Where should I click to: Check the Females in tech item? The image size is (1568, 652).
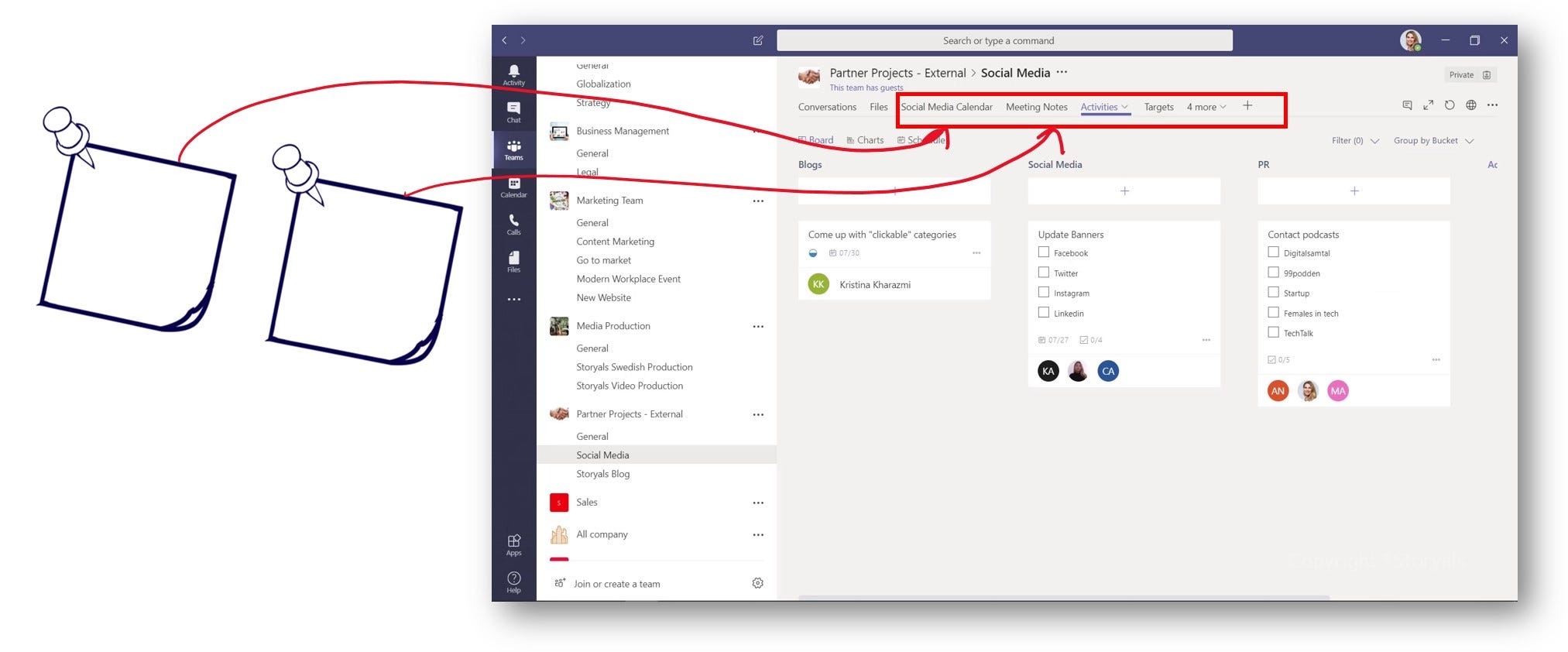point(1273,313)
